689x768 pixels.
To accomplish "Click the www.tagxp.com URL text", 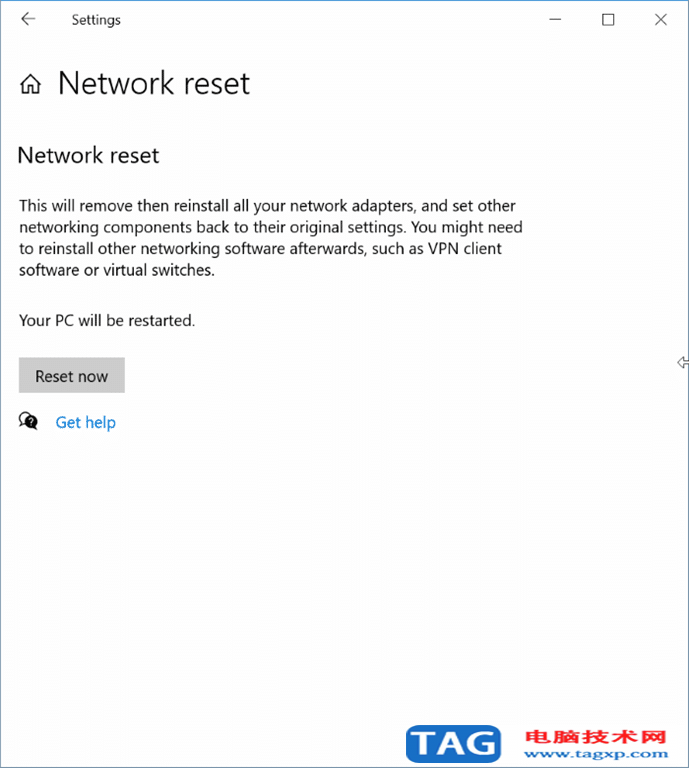I will (x=595, y=755).
